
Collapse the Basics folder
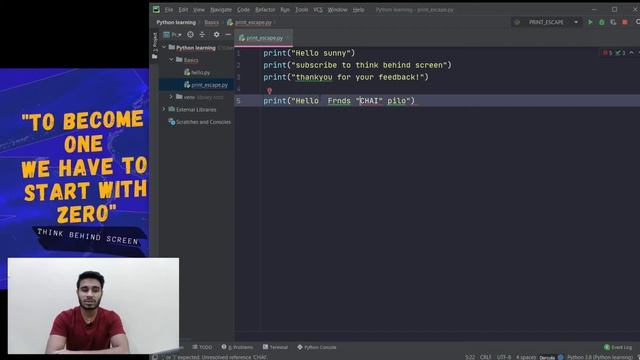pos(172,60)
